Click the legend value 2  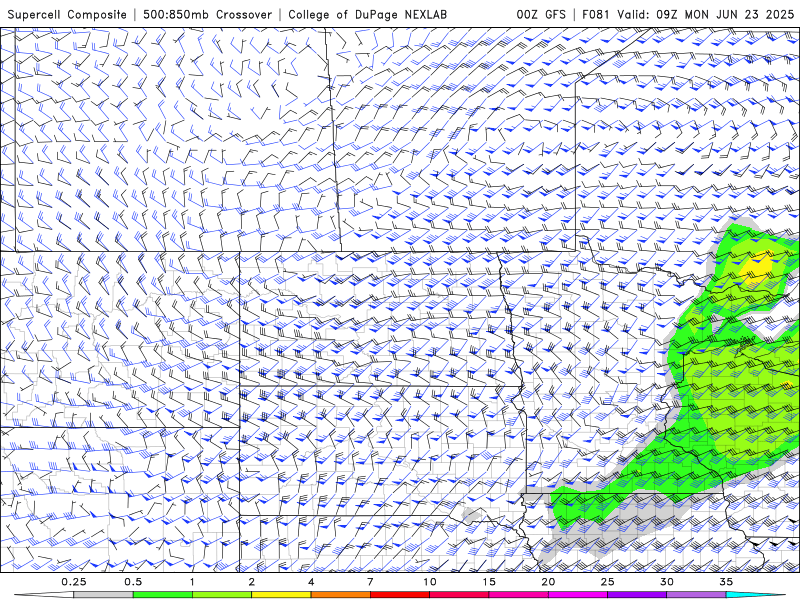click(252, 582)
